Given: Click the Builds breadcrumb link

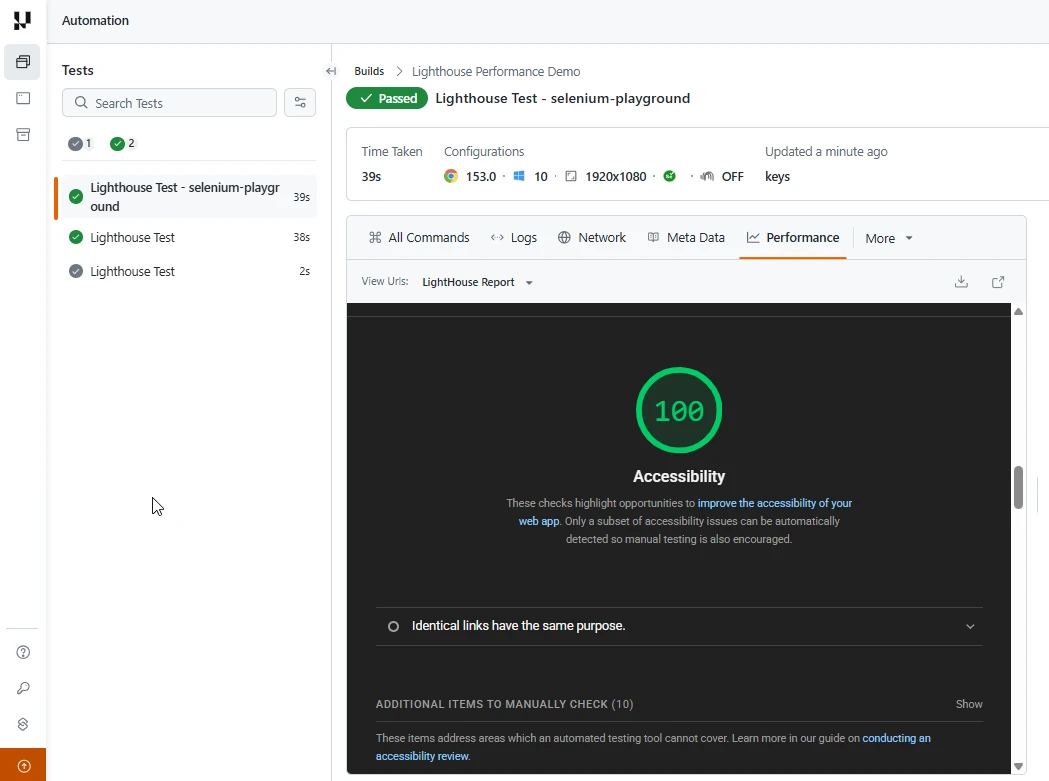Looking at the screenshot, I should tap(369, 71).
